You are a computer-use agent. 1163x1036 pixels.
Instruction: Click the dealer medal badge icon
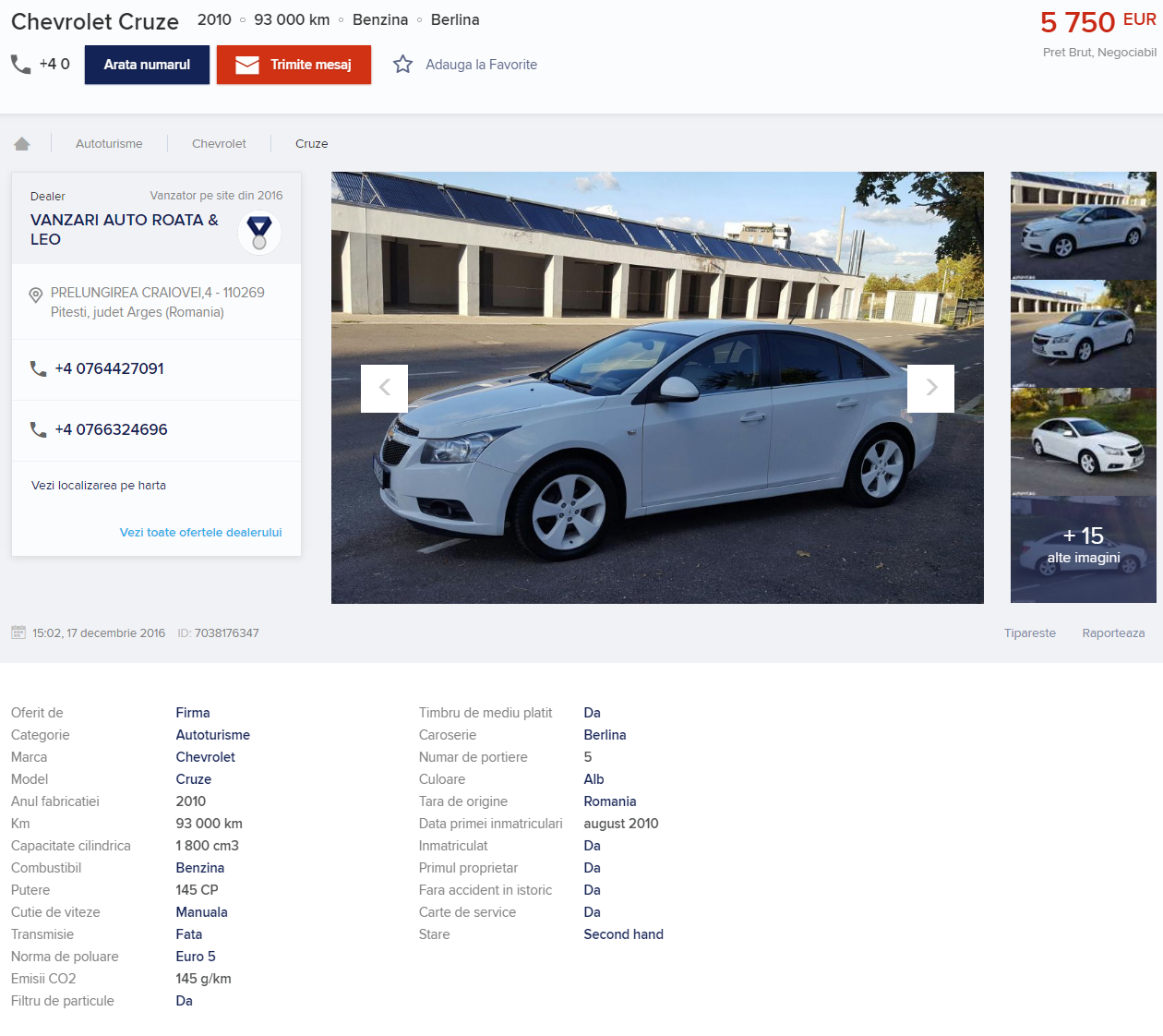[259, 232]
